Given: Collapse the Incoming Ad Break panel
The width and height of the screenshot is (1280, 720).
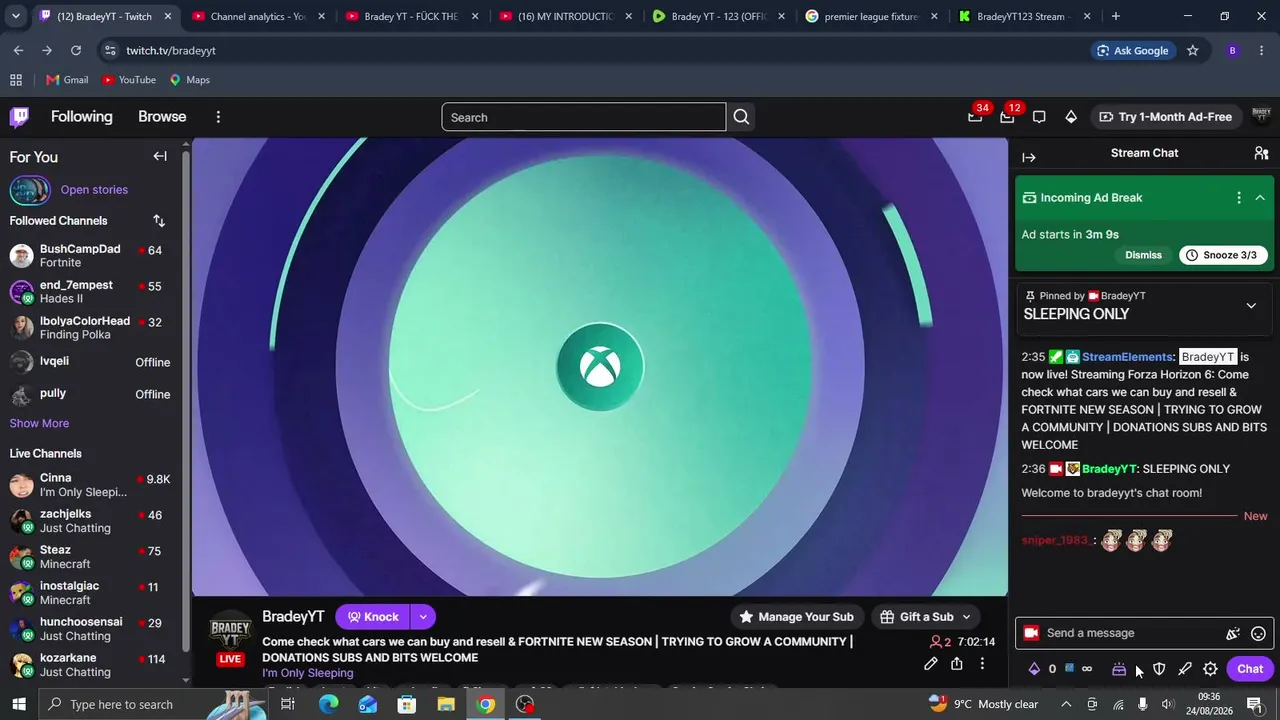Looking at the screenshot, I should [x=1260, y=198].
